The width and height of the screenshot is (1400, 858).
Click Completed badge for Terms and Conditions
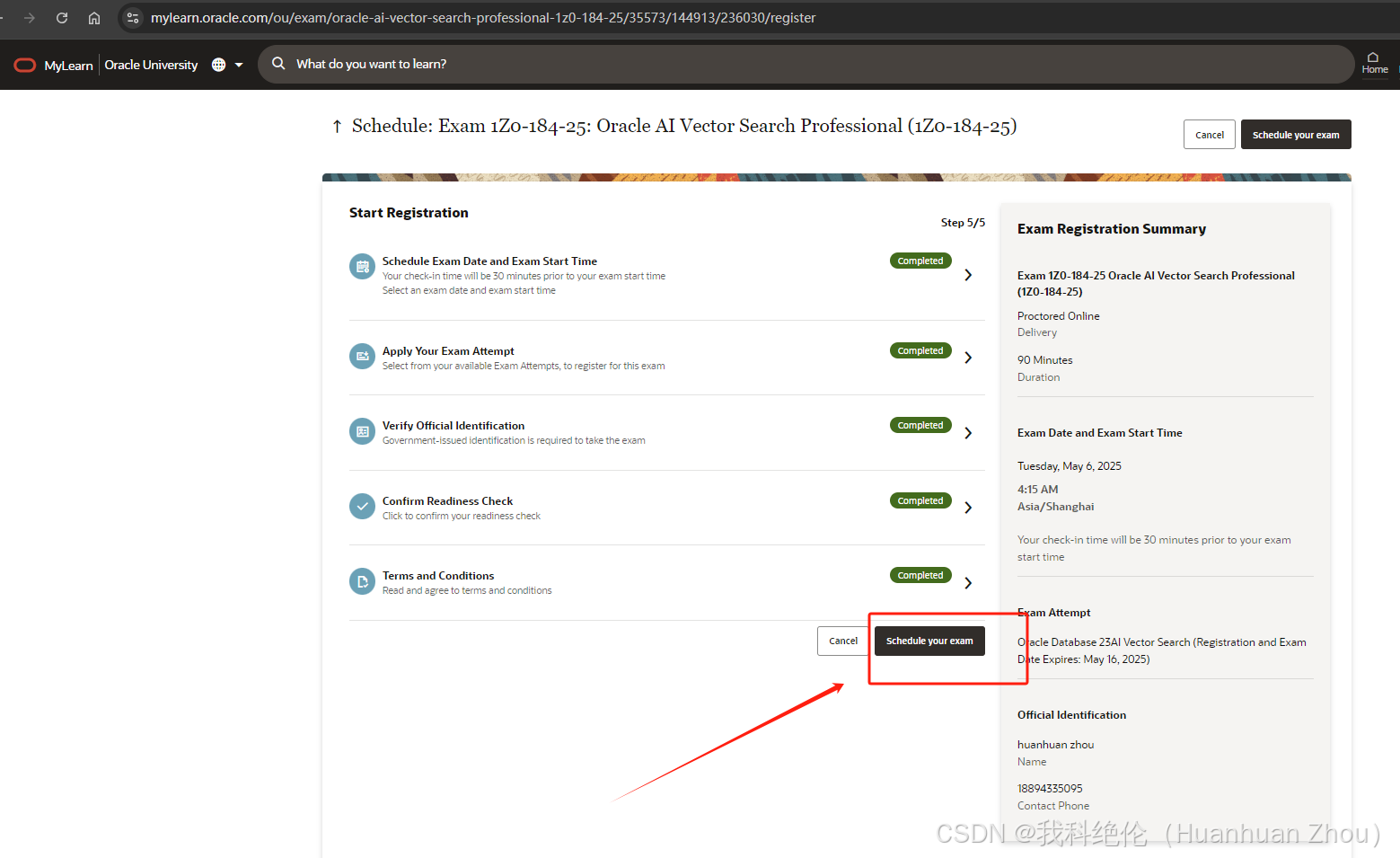[920, 575]
